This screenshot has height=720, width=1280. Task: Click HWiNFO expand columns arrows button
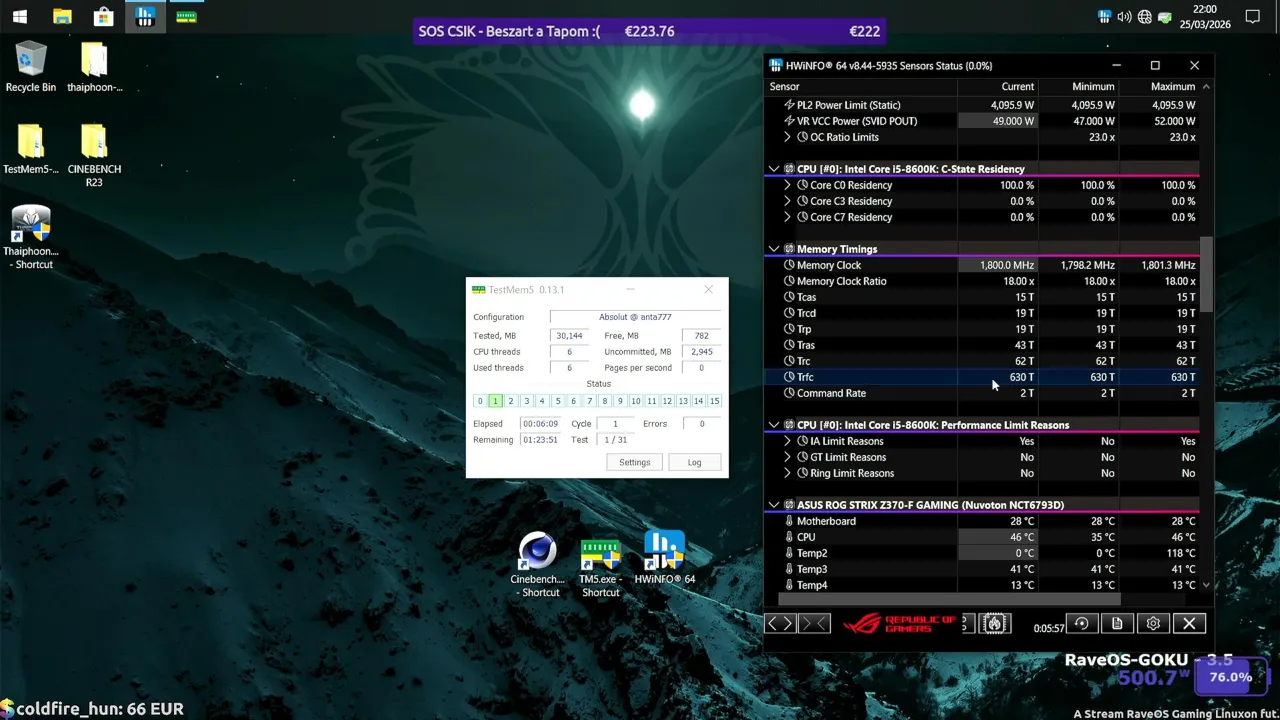point(779,623)
